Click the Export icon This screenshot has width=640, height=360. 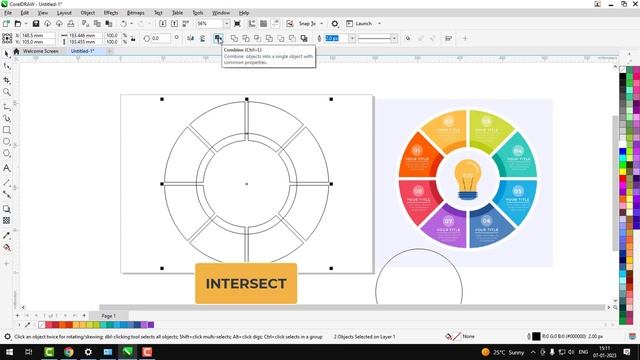[174, 24]
